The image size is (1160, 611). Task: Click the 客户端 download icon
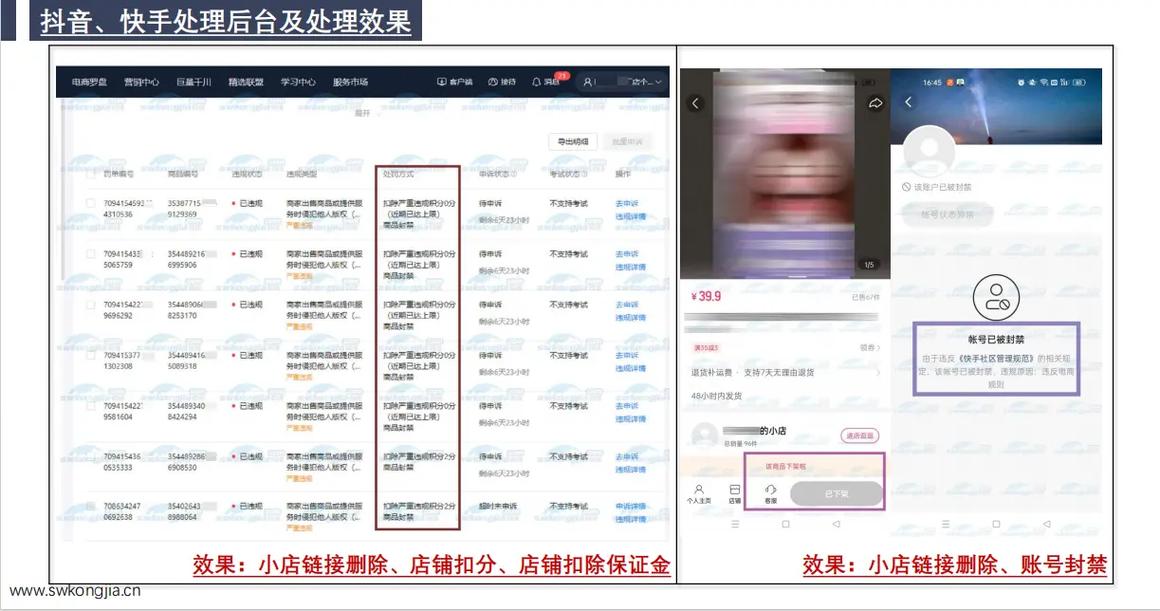click(x=442, y=82)
